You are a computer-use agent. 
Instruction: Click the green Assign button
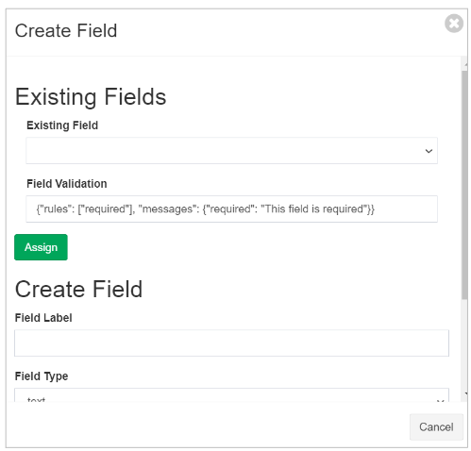pos(41,247)
